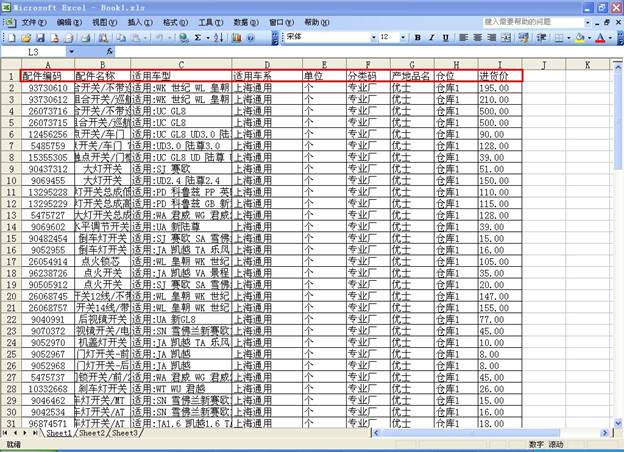Click the font color button
624x452 pixels.
[599, 37]
